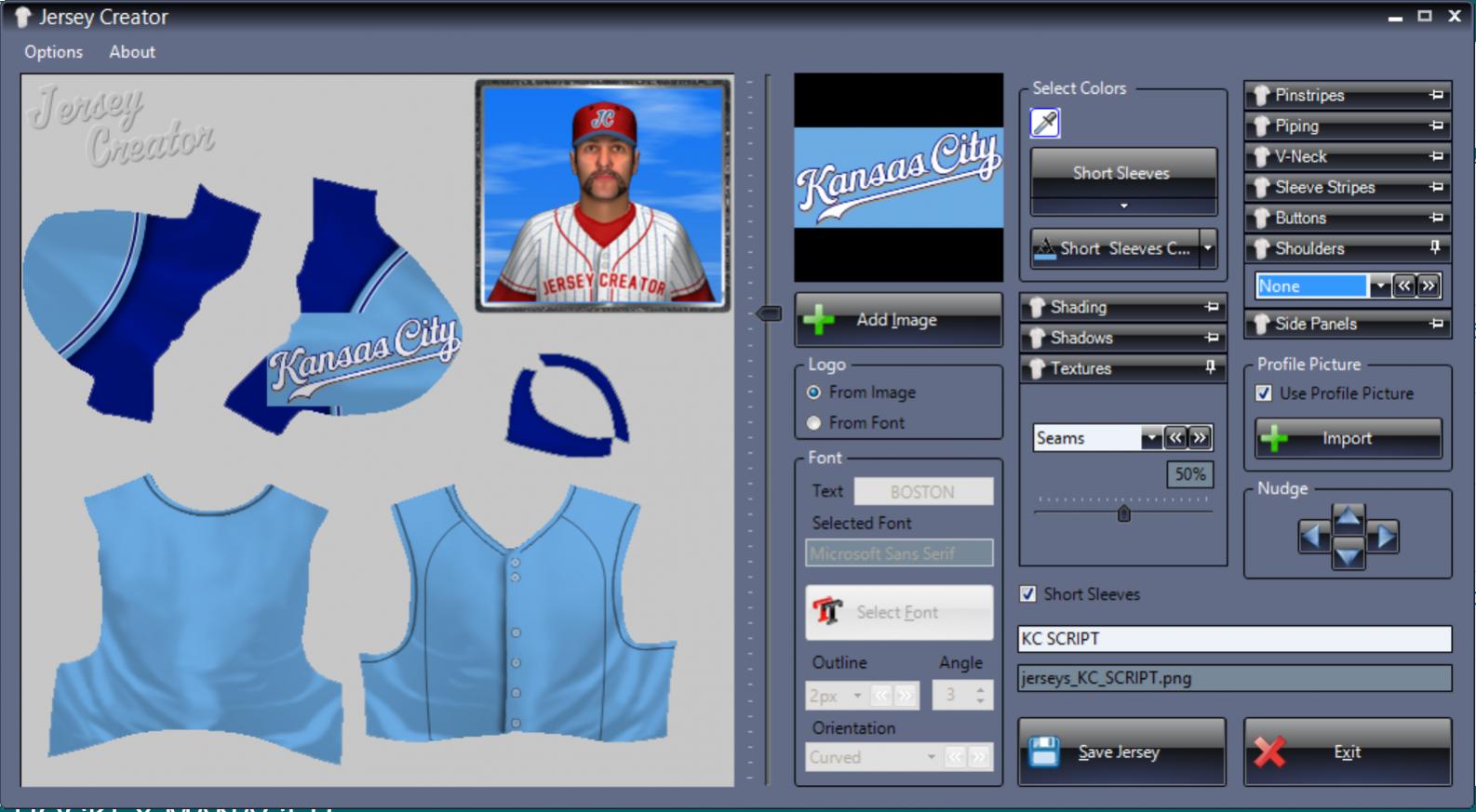1476x812 pixels.
Task: Expand the Piping section
Action: click(1348, 126)
